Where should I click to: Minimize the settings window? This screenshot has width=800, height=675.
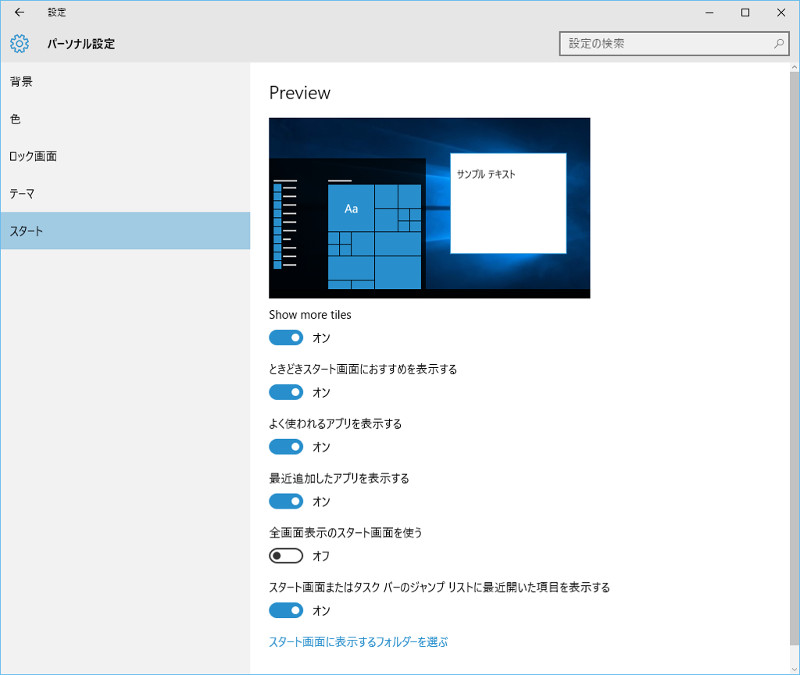pos(709,12)
